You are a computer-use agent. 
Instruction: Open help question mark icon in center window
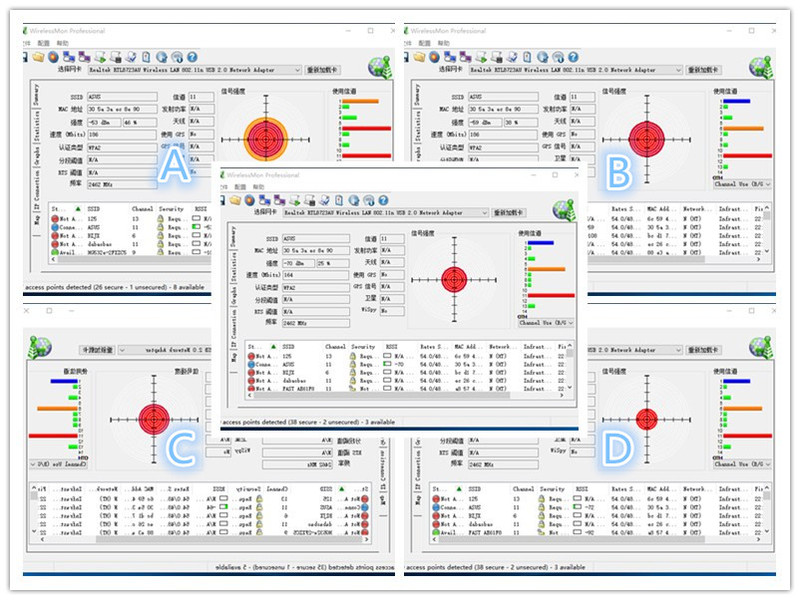[384, 201]
